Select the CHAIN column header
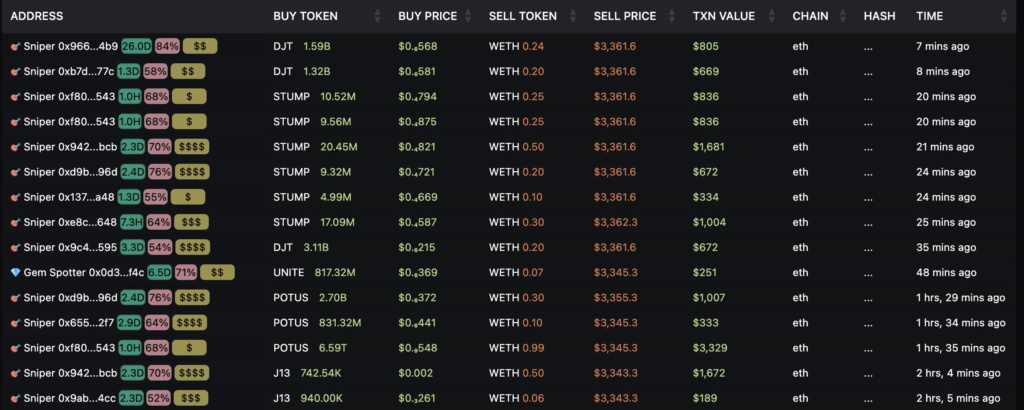The height and width of the screenshot is (410, 1024). pyautogui.click(x=809, y=17)
